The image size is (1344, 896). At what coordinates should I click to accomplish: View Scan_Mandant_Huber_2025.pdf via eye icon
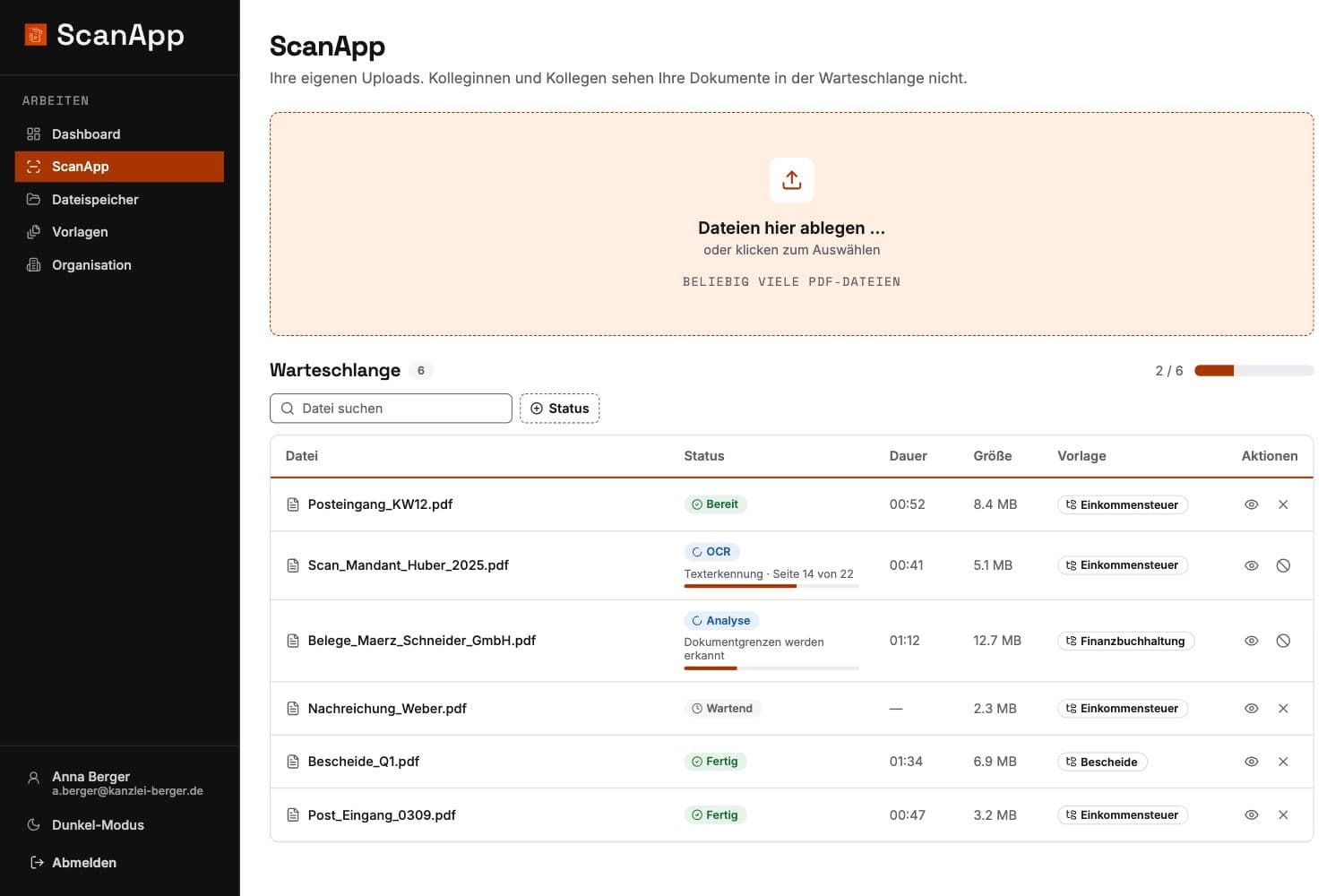[1252, 565]
